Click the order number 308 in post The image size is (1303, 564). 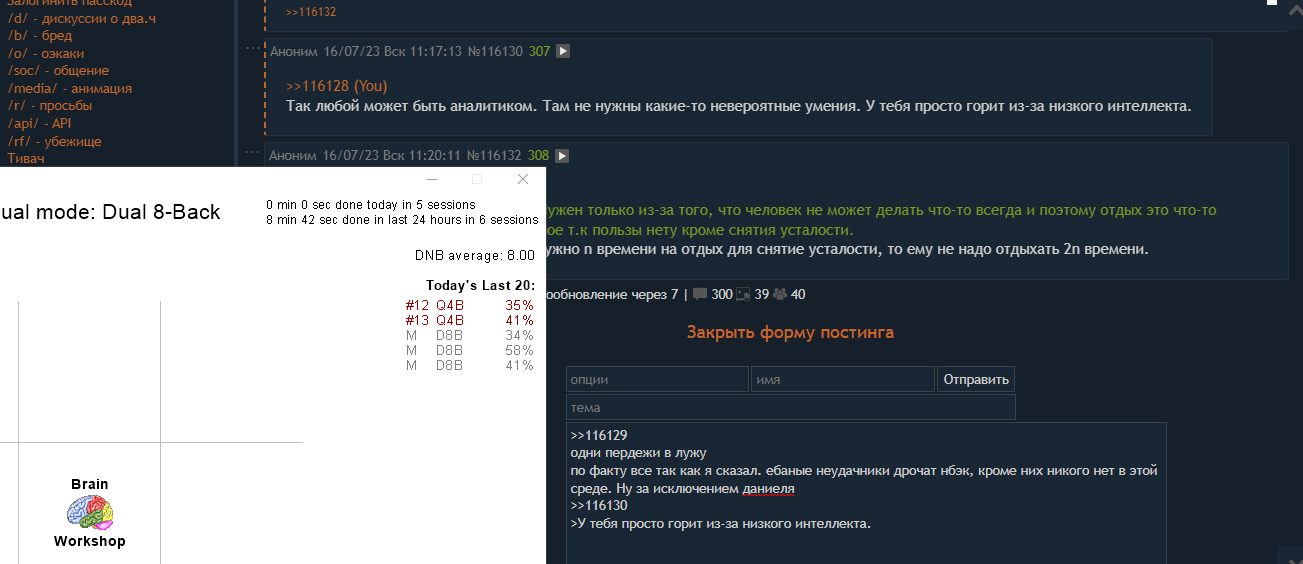tap(538, 156)
